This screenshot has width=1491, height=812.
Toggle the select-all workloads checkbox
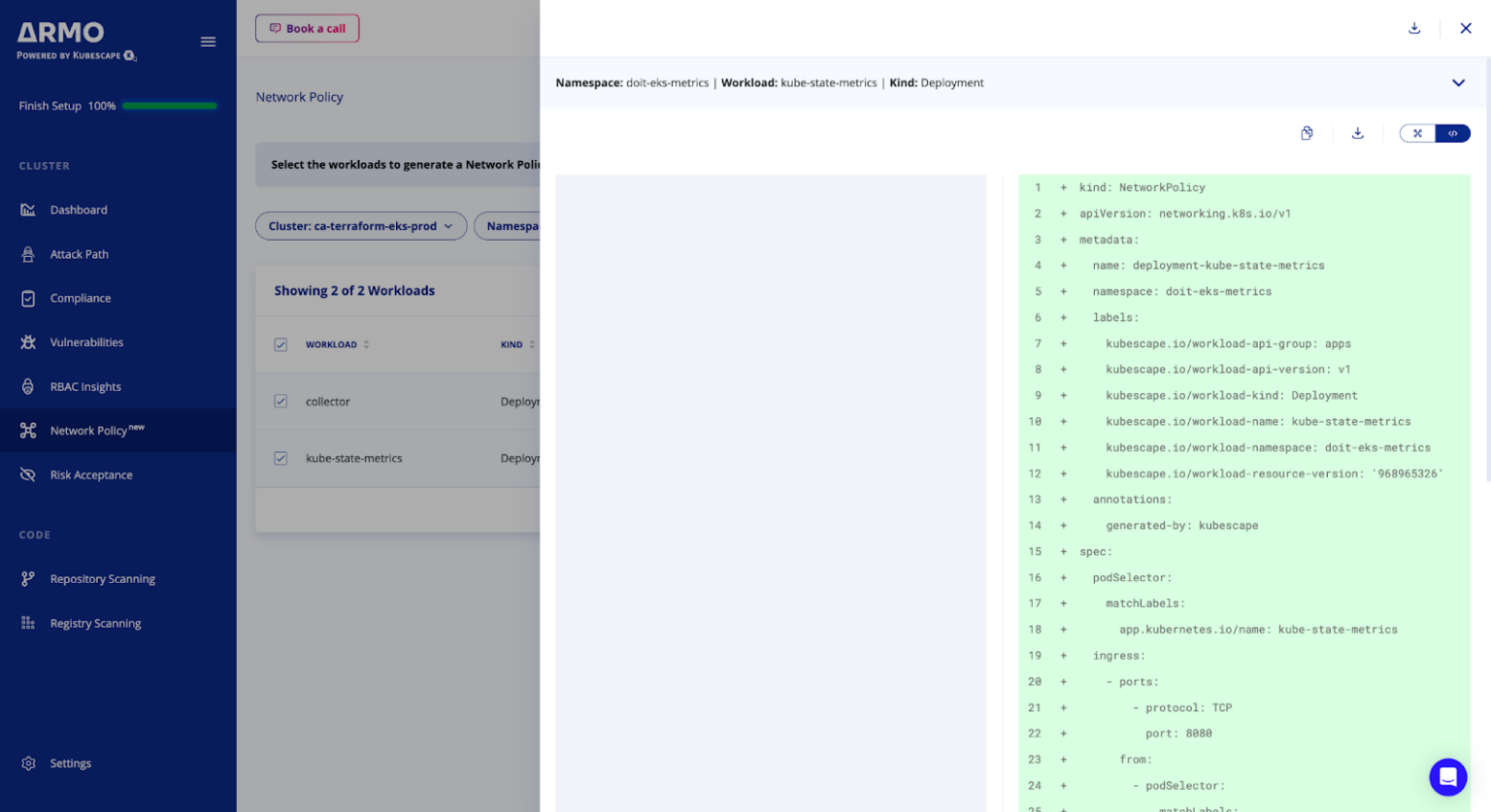coord(281,344)
